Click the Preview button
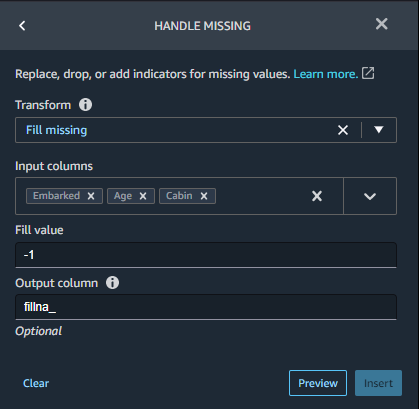This screenshot has width=419, height=409. tap(318, 383)
